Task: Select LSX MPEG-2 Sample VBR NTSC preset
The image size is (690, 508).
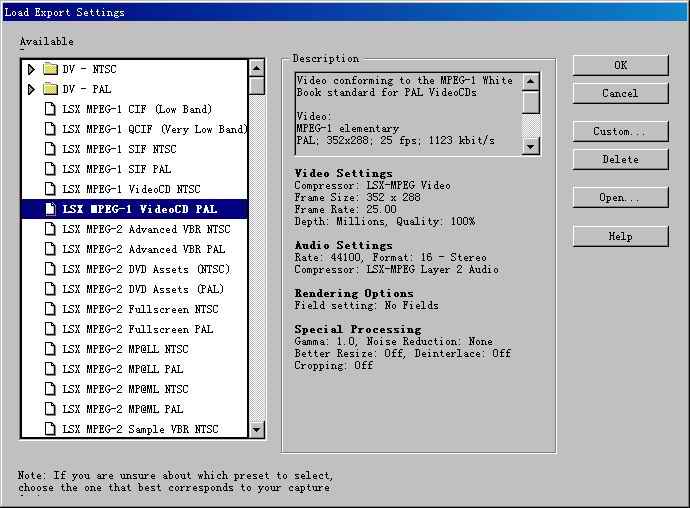Action: [140, 429]
